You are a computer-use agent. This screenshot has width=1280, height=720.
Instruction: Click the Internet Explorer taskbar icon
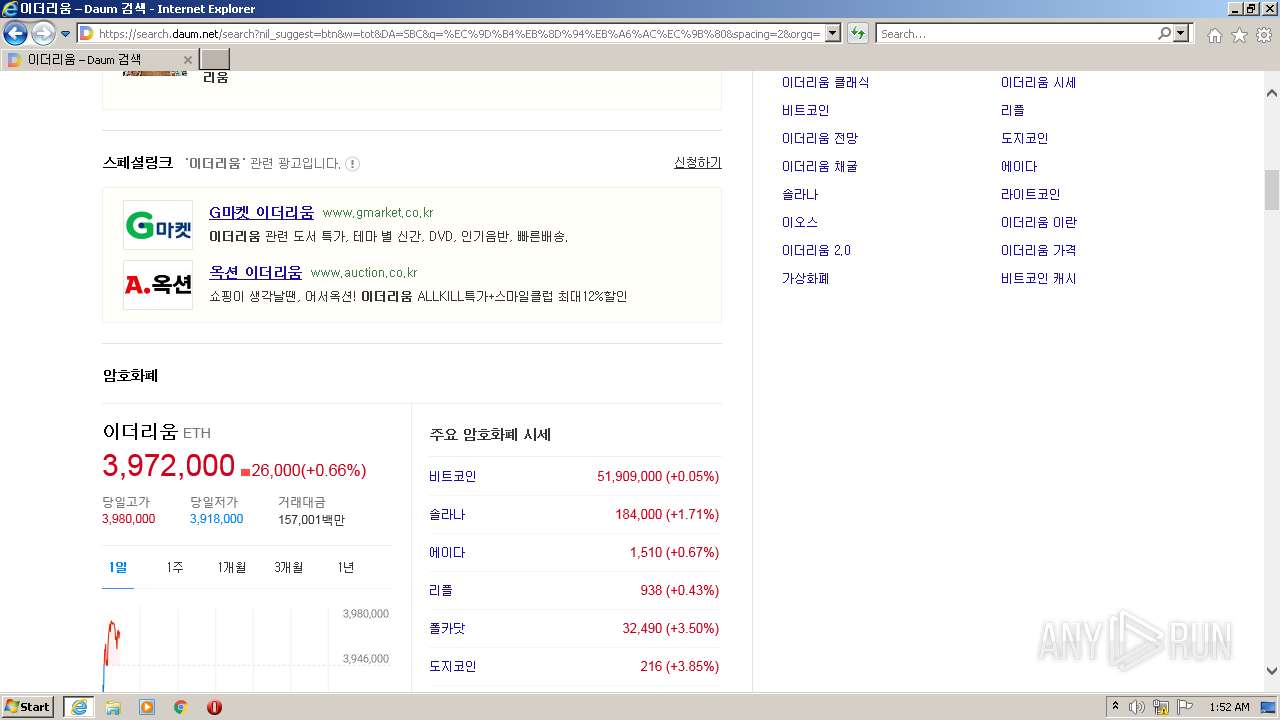click(79, 706)
